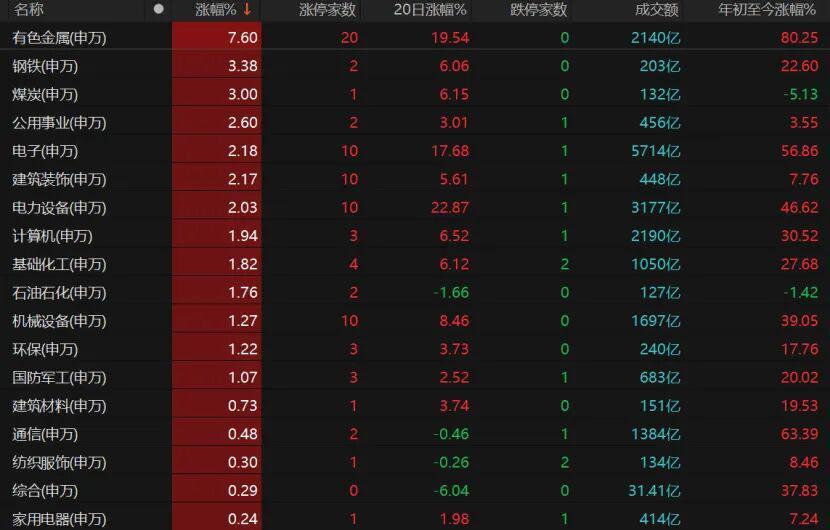Viewport: 830px width, 530px height.
Task: Sort by 涨幅% column header
Action: (215, 10)
